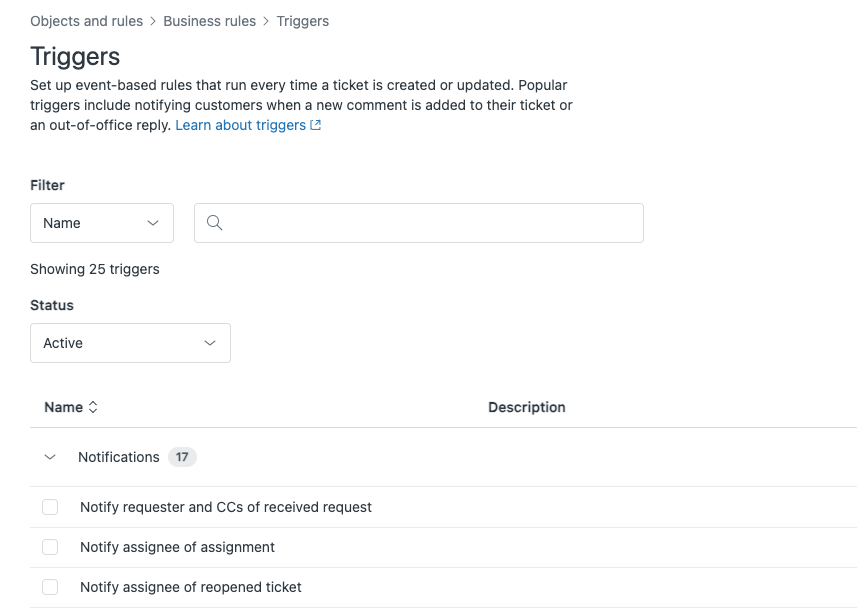Click the 17 count badge next to Notifications
The width and height of the screenshot is (857, 609).
tap(182, 457)
